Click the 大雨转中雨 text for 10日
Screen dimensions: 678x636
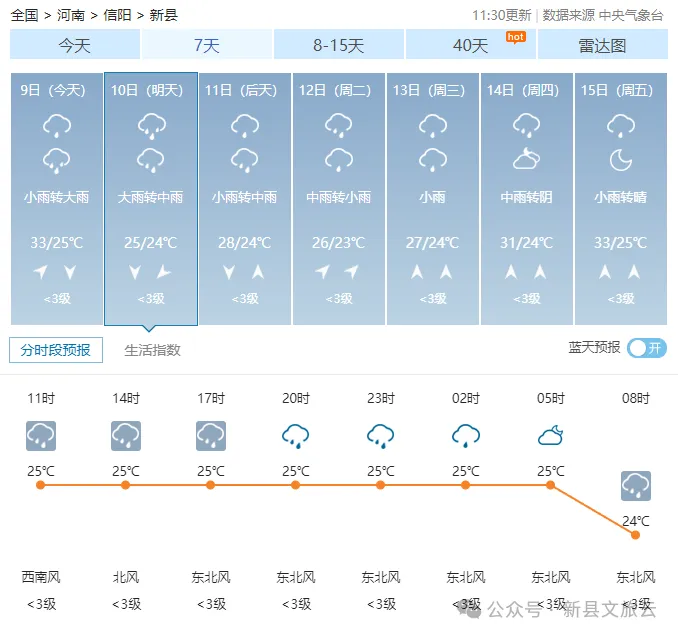(x=150, y=198)
